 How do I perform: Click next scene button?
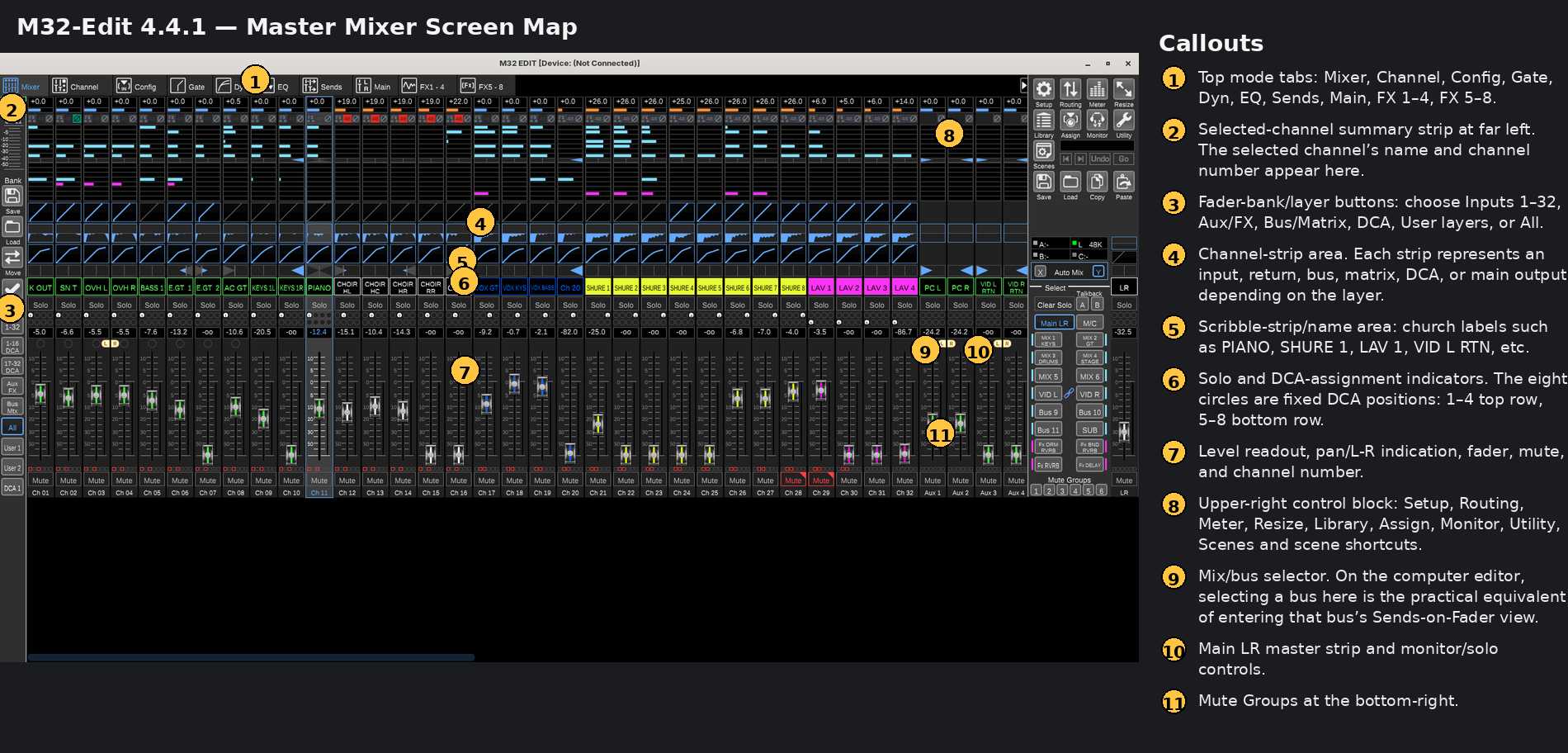tap(1080, 159)
